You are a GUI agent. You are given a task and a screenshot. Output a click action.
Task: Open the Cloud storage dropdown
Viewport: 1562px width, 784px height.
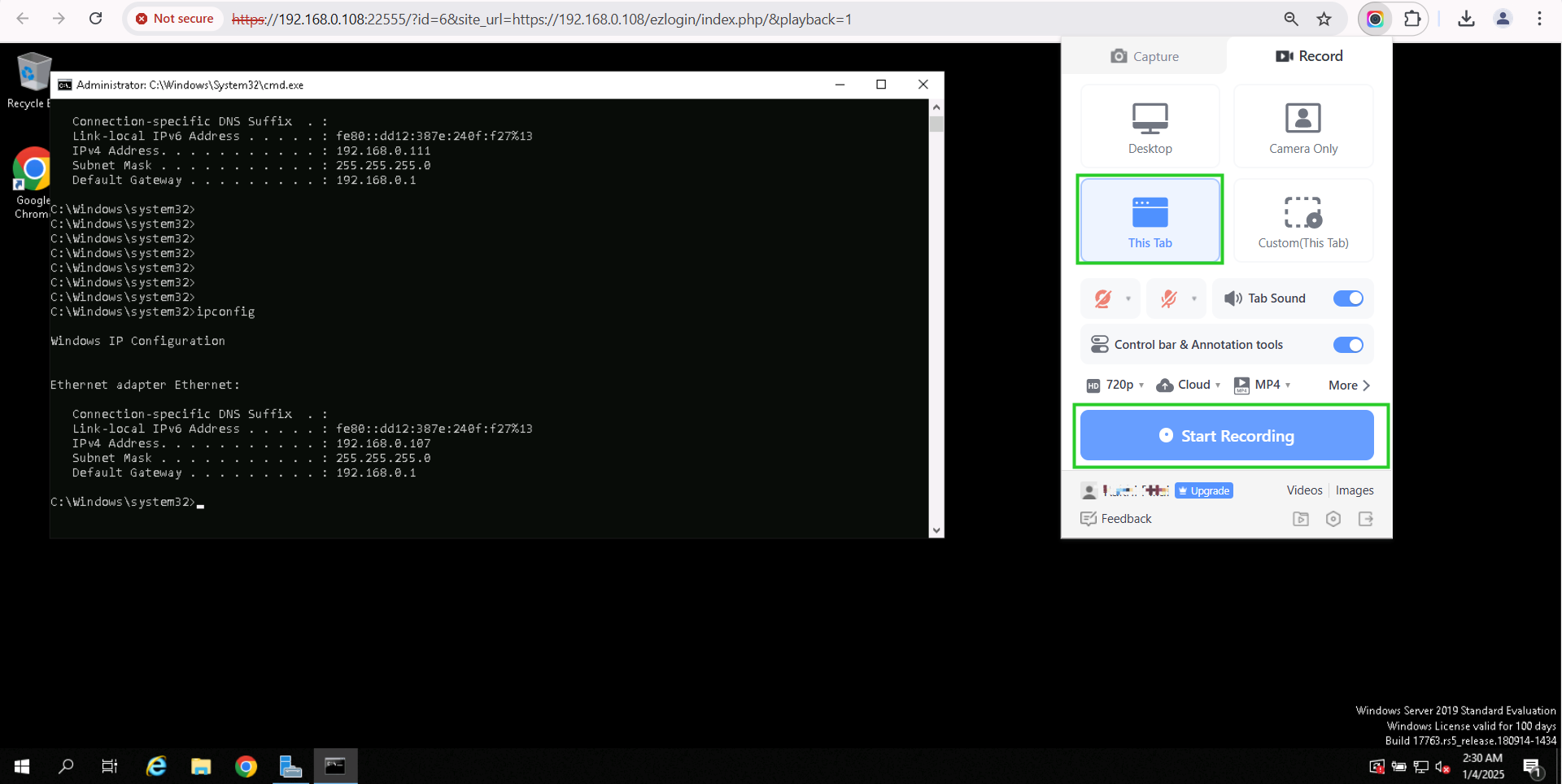click(x=1189, y=385)
